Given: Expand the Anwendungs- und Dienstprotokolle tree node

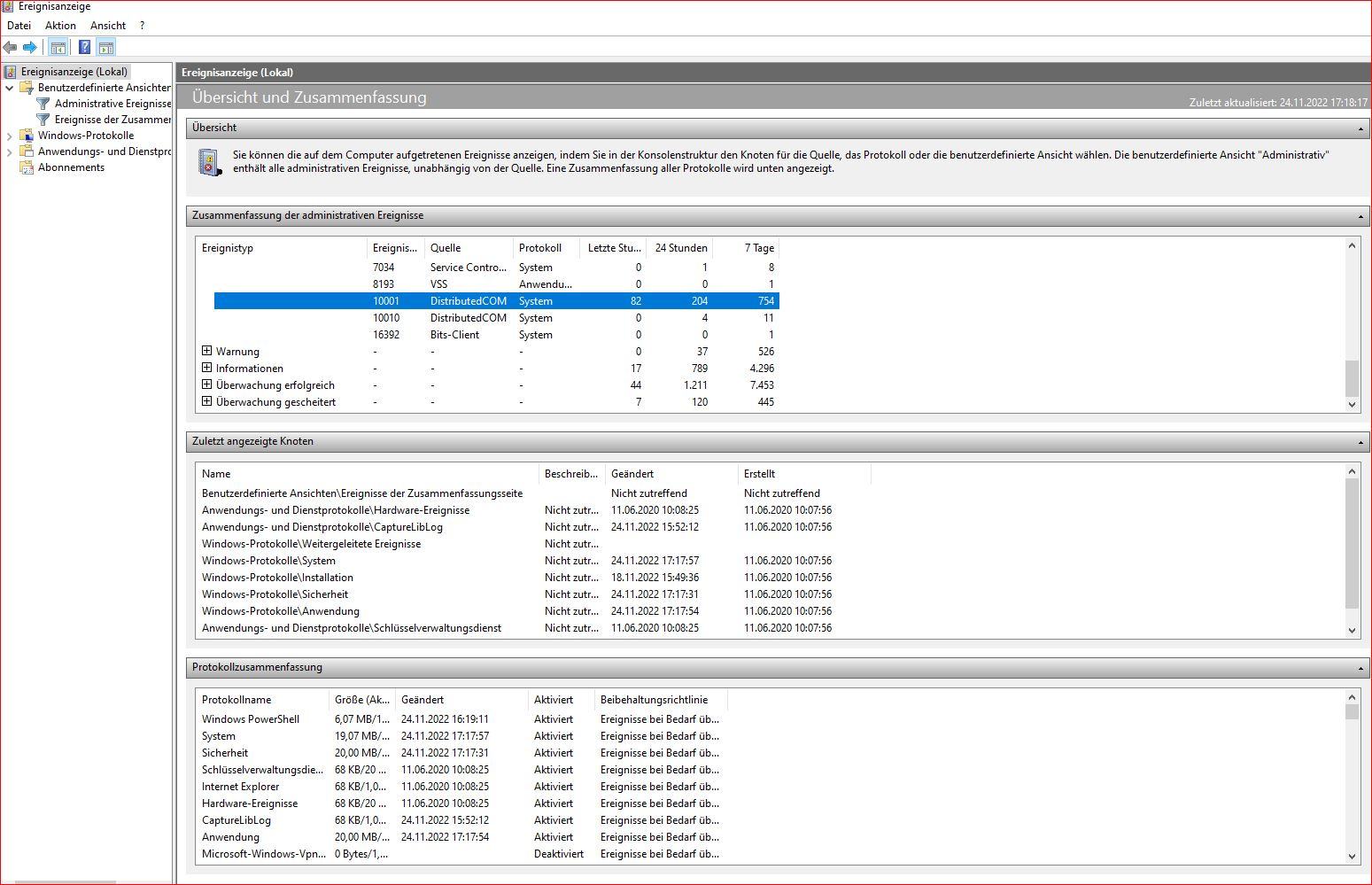Looking at the screenshot, I should click(10, 151).
